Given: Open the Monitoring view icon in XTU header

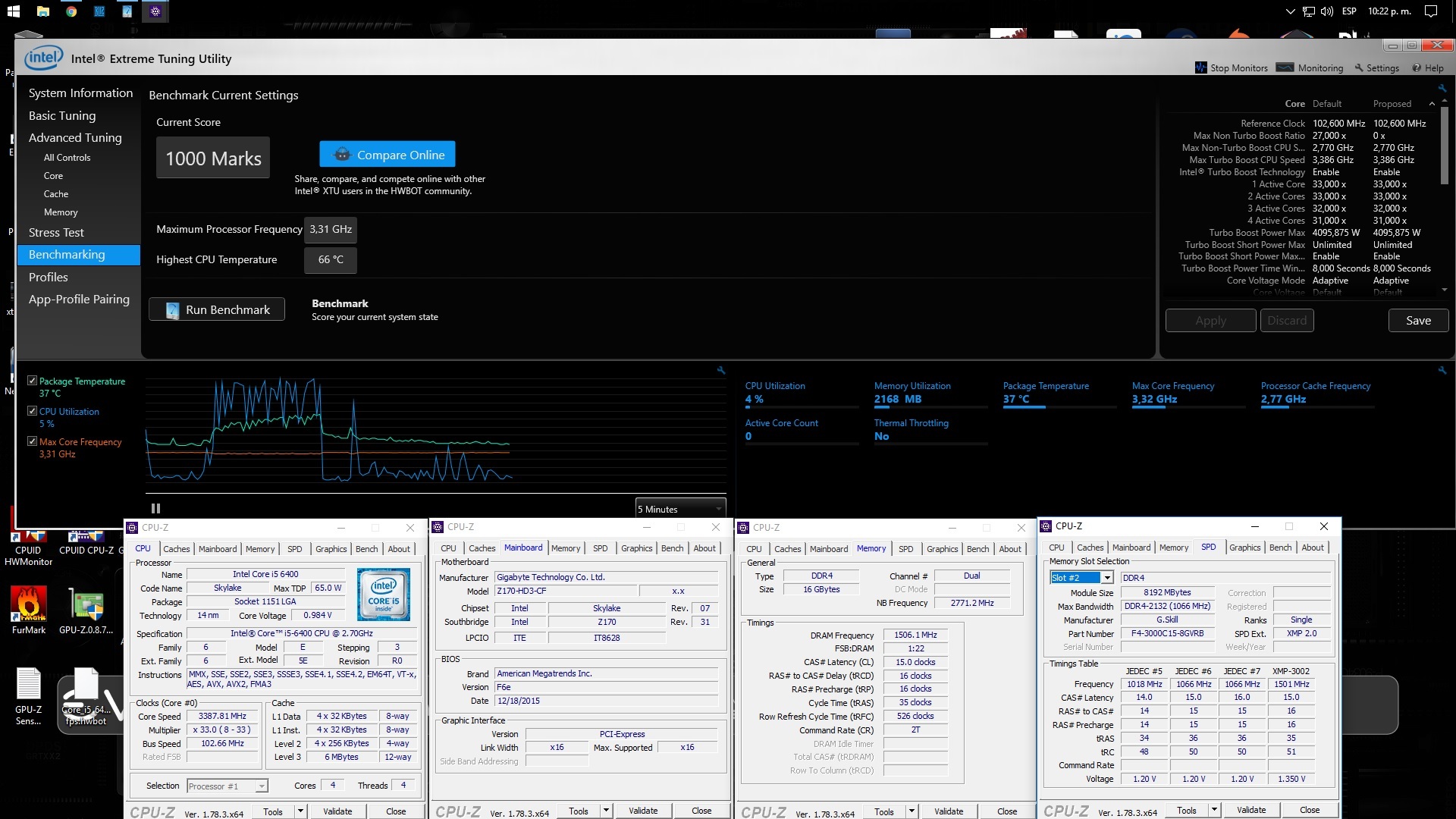Looking at the screenshot, I should (1285, 67).
